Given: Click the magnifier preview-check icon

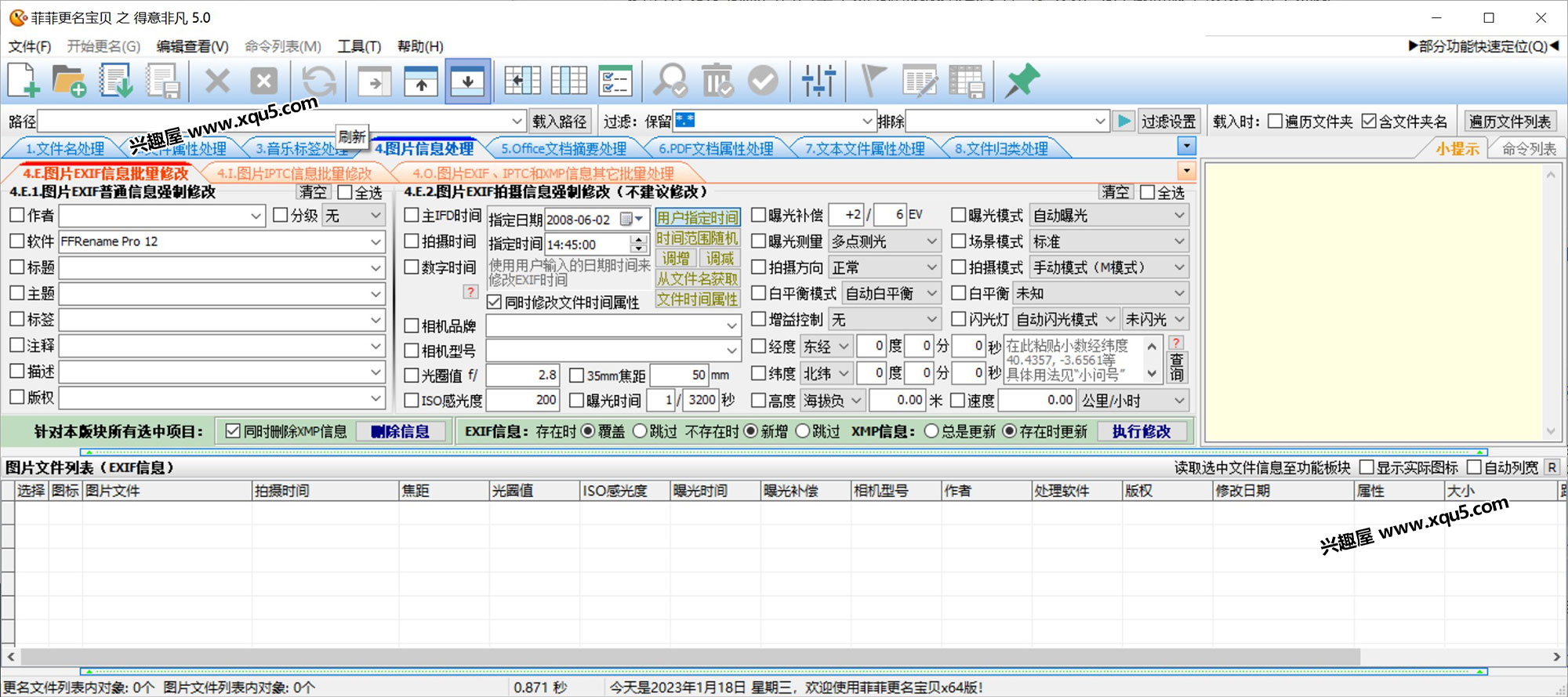Looking at the screenshot, I should [671, 81].
